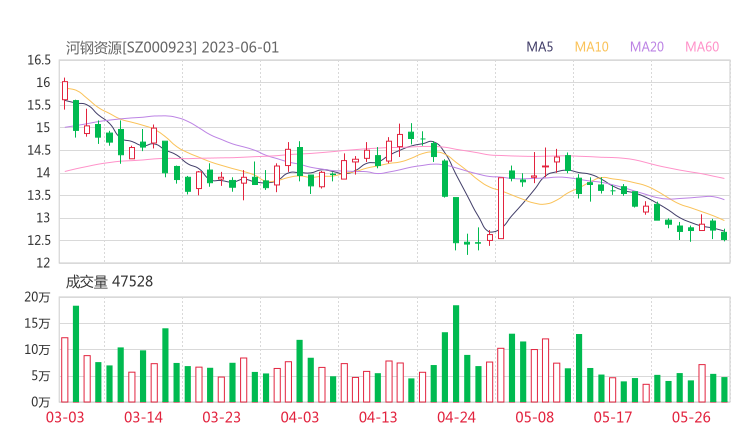Image resolution: width=740 pixels, height=440 pixels.
Task: Click the 15万 volume axis value
Action: [37, 323]
